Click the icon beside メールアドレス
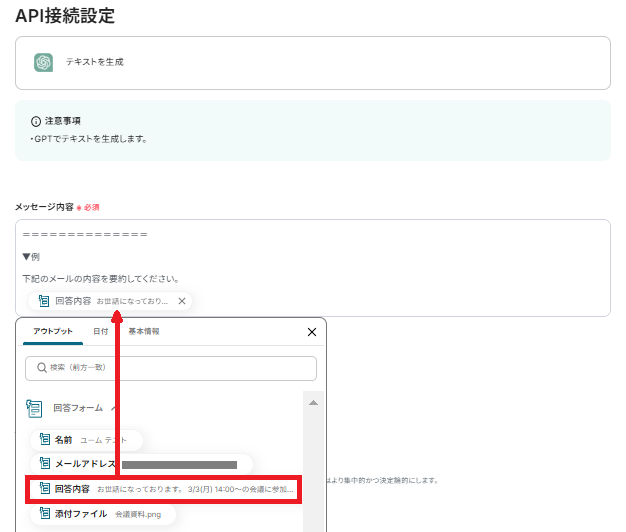Viewport: 626px width, 532px height. pyautogui.click(x=45, y=464)
